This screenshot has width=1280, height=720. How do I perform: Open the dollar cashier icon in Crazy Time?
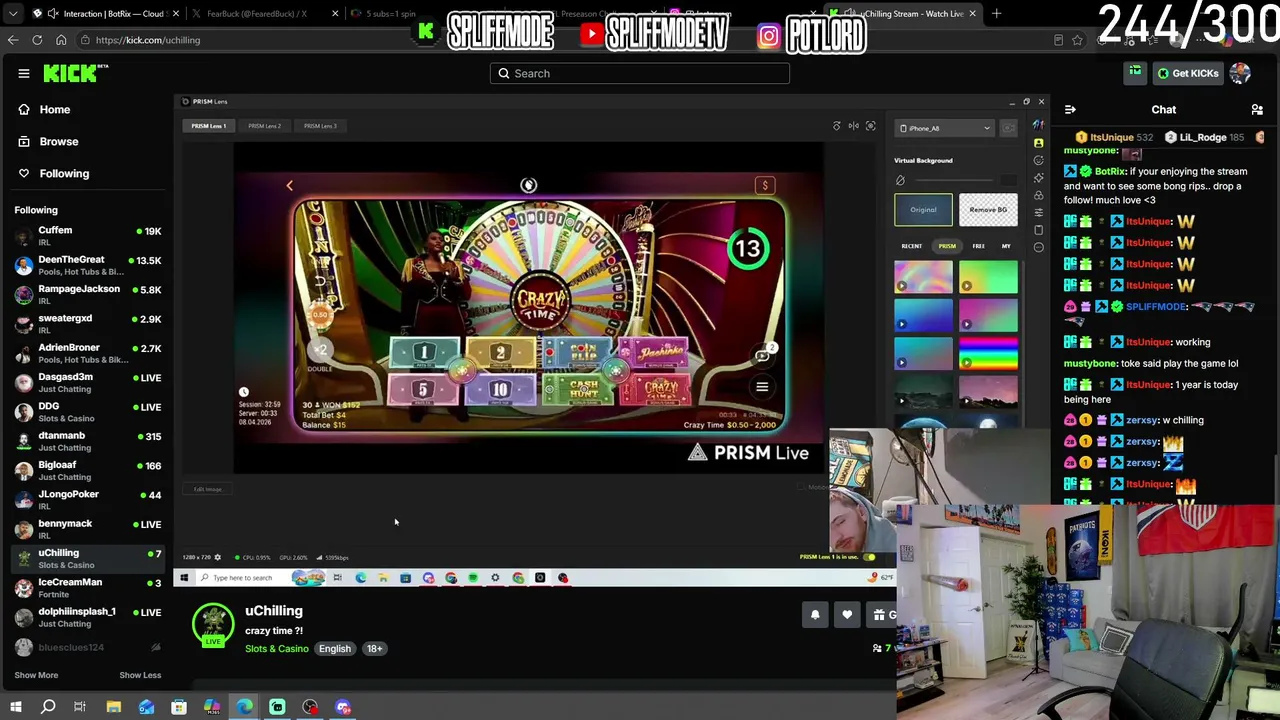765,185
